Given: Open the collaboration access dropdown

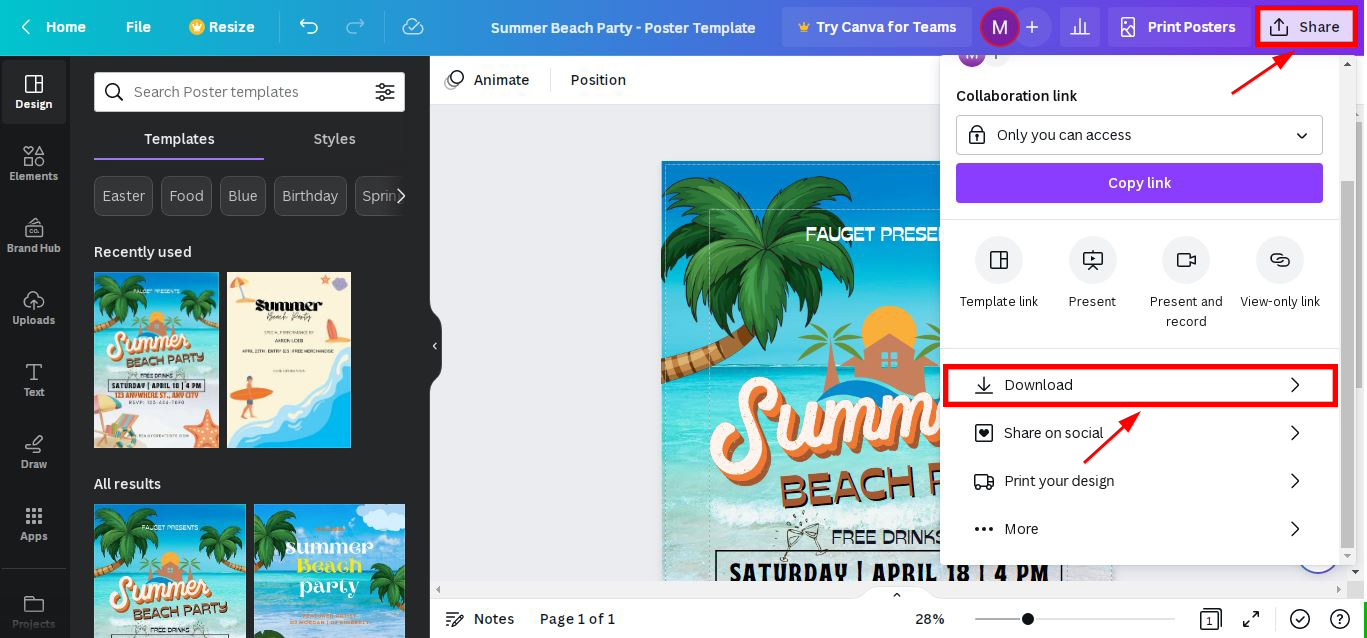Looking at the screenshot, I should [x=1139, y=135].
